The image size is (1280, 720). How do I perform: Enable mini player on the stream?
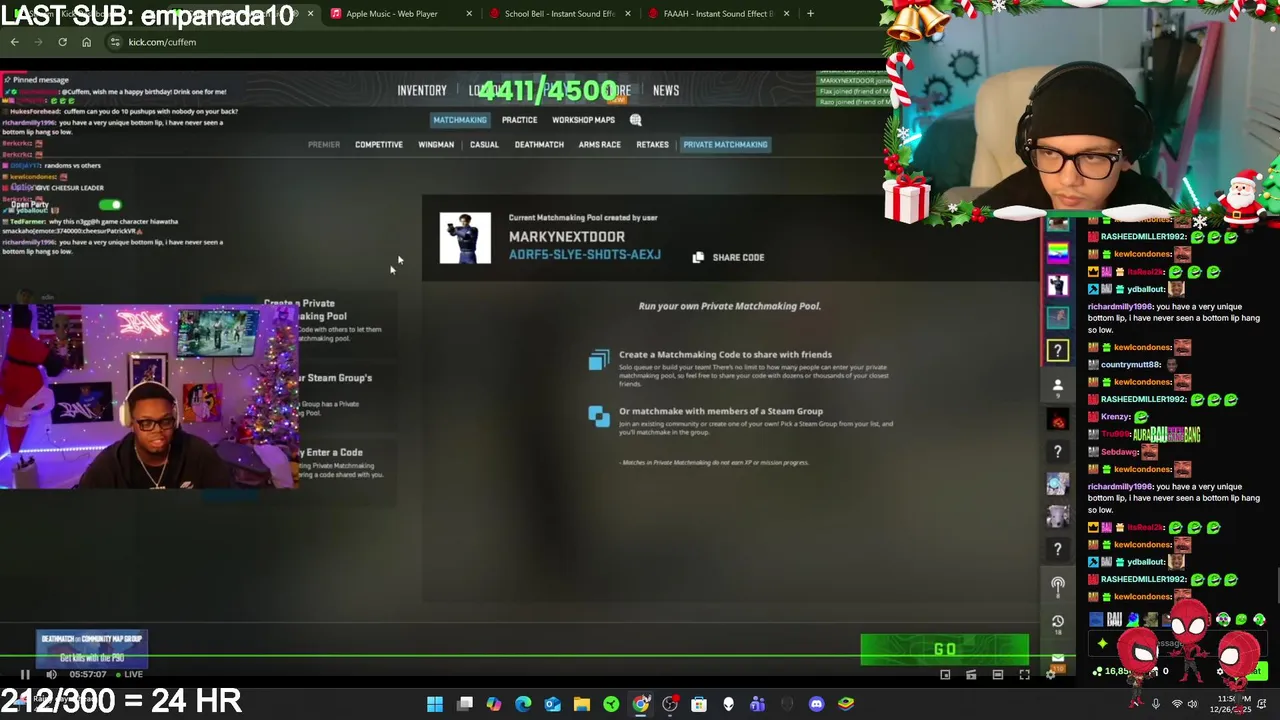[945, 675]
